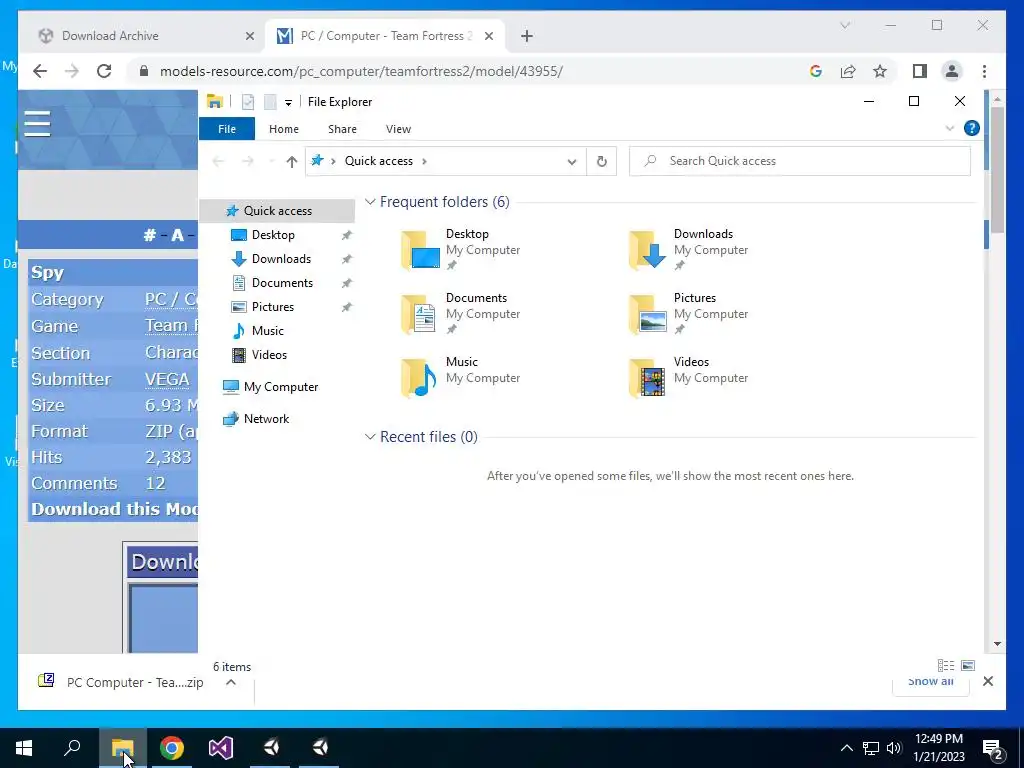Click the share page icon in Chrome
1024x768 pixels.
(x=848, y=71)
